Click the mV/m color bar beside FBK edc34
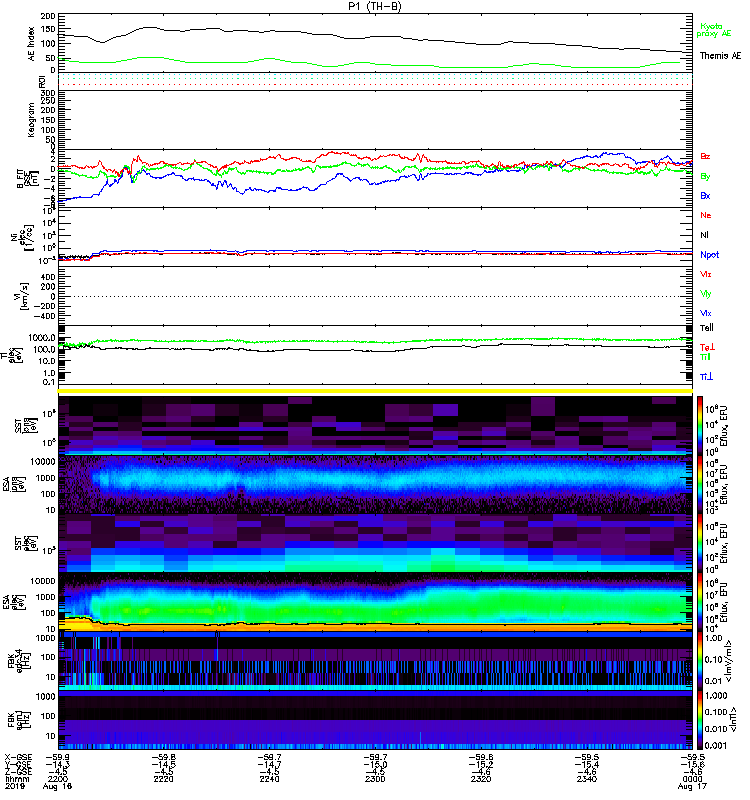Screen dimensions: 750x800 (x=700, y=661)
